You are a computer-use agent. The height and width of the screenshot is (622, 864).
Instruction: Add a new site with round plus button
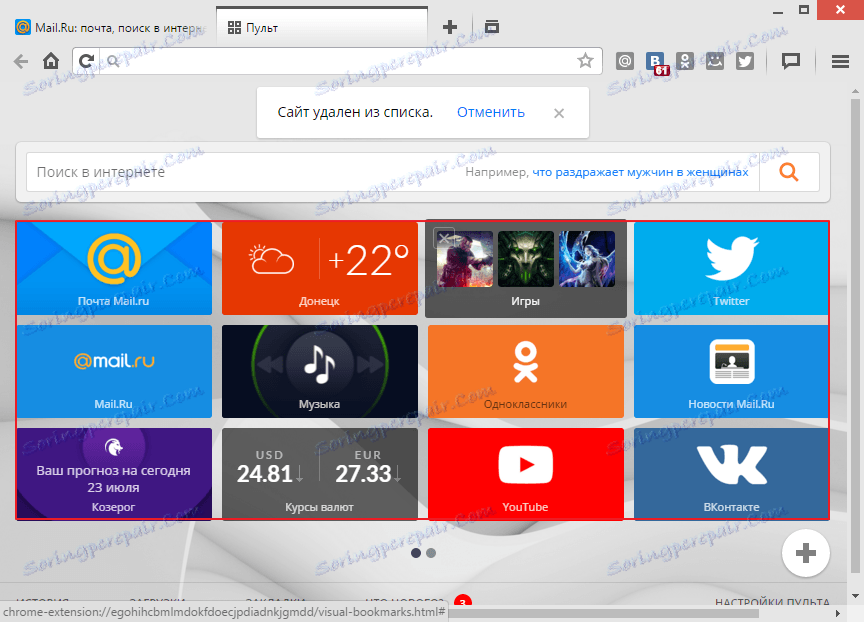806,553
